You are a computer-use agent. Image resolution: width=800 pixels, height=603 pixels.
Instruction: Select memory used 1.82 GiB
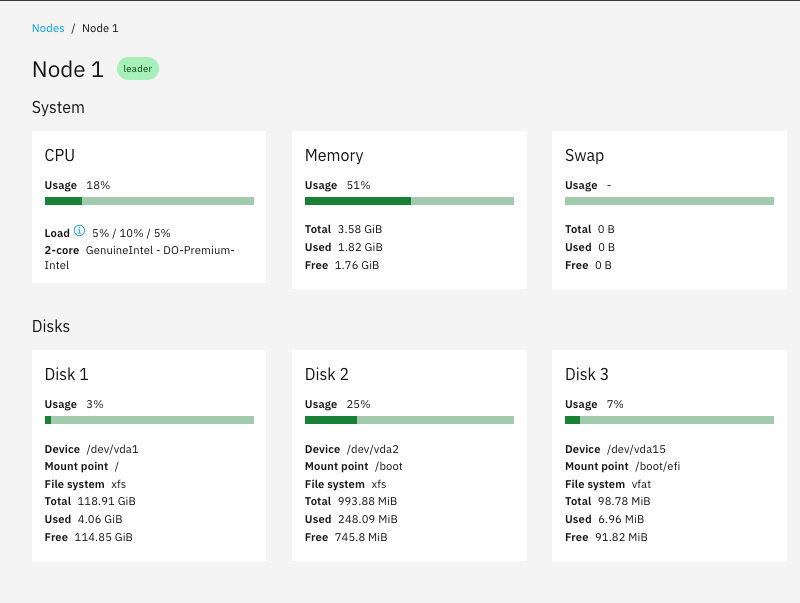[360, 247]
